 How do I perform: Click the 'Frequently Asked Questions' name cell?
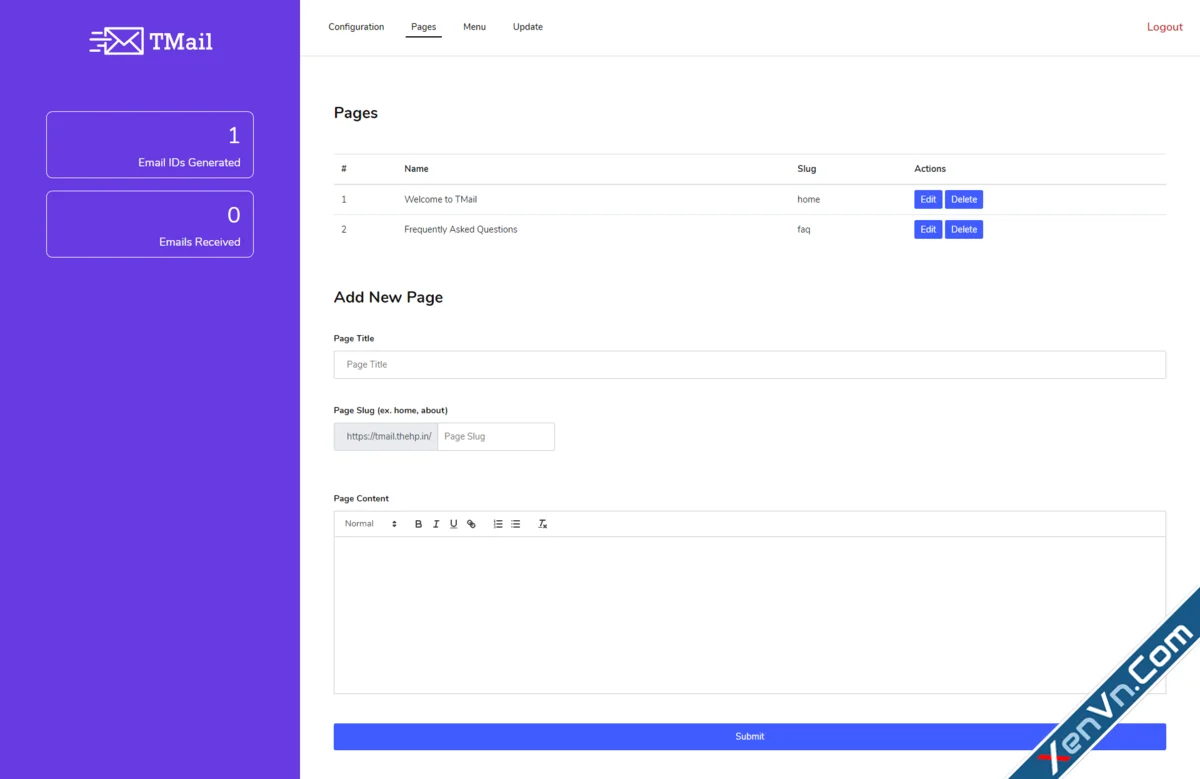click(x=461, y=230)
